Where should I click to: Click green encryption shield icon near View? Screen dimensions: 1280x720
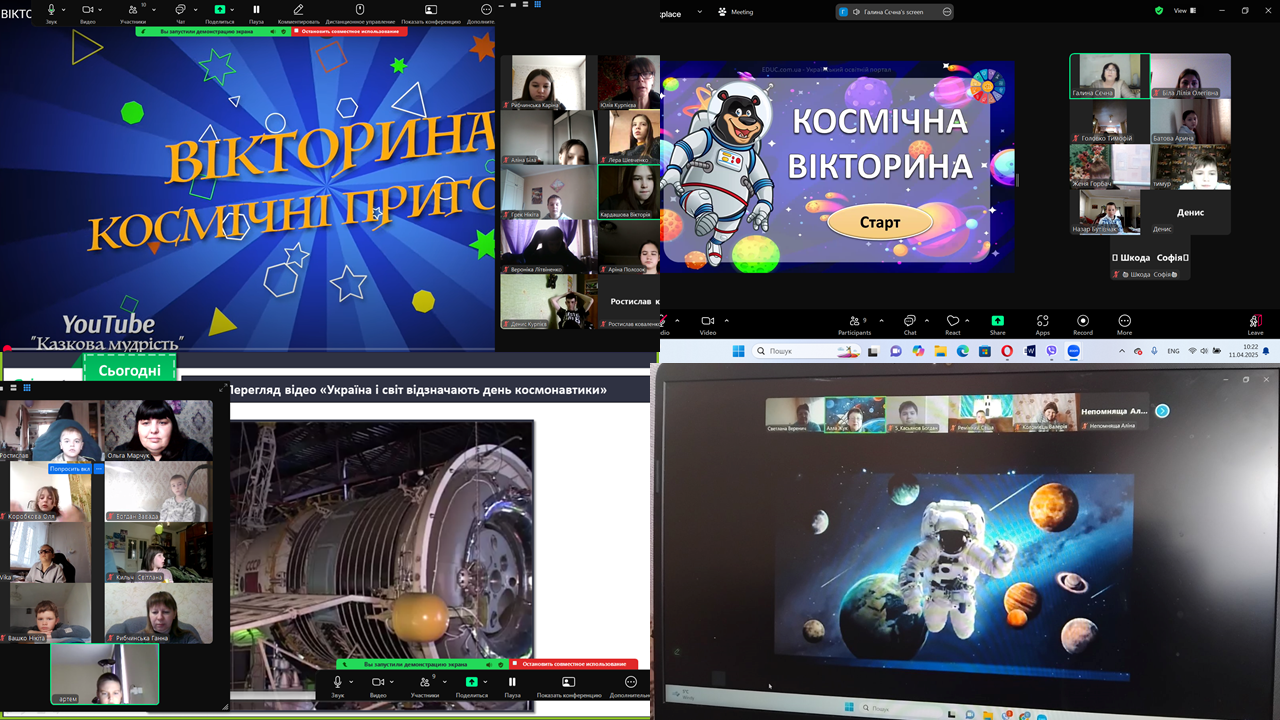coord(1159,11)
